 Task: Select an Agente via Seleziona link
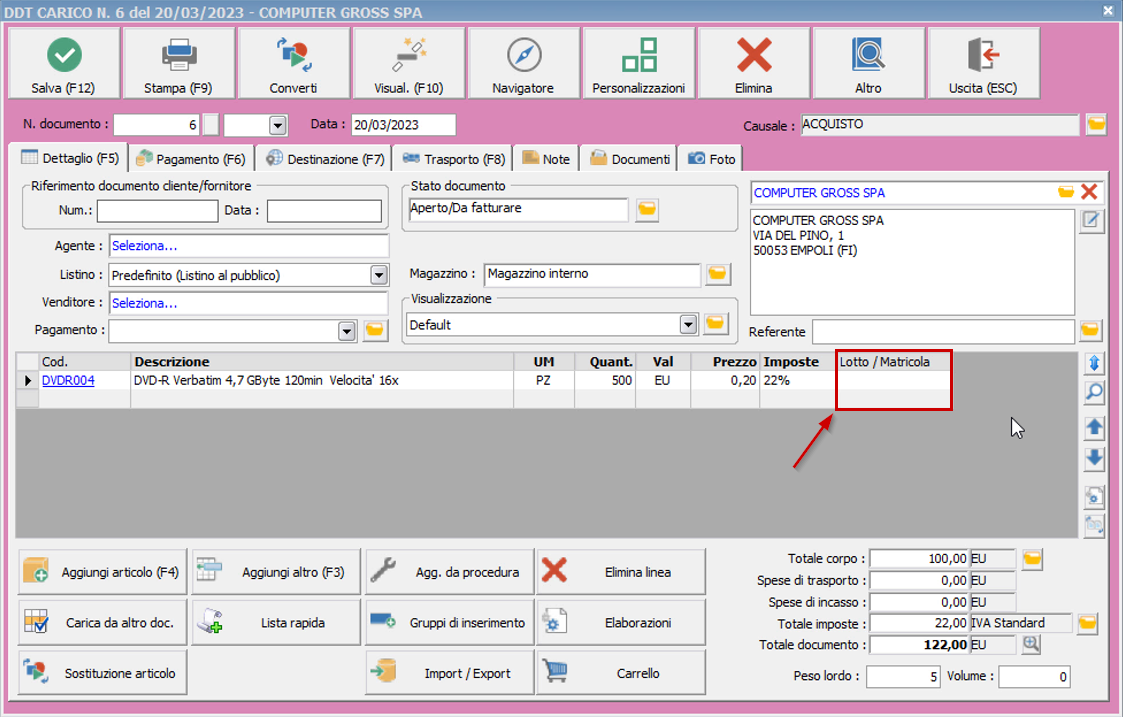pyautogui.click(x=145, y=246)
